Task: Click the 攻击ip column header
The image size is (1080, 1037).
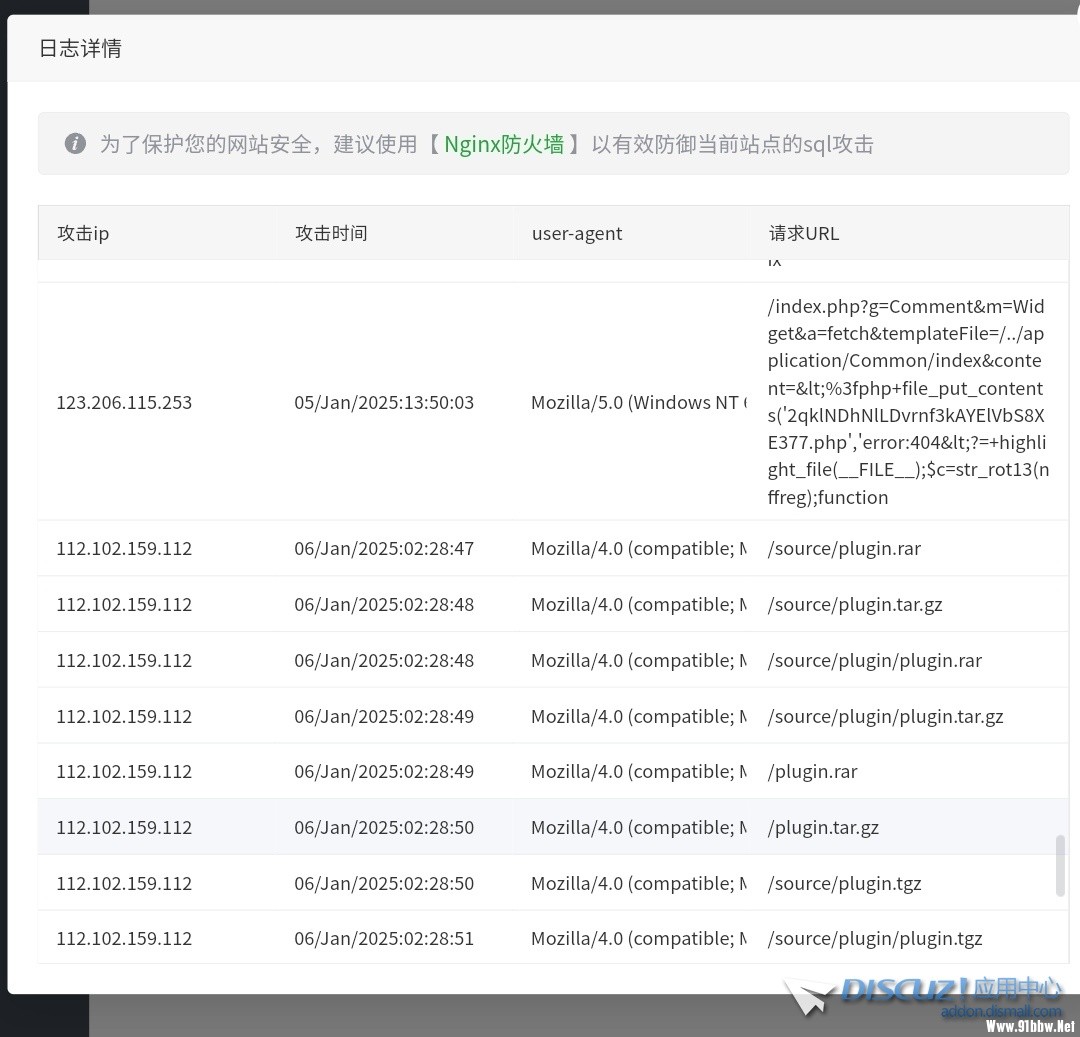Action: click(x=83, y=233)
